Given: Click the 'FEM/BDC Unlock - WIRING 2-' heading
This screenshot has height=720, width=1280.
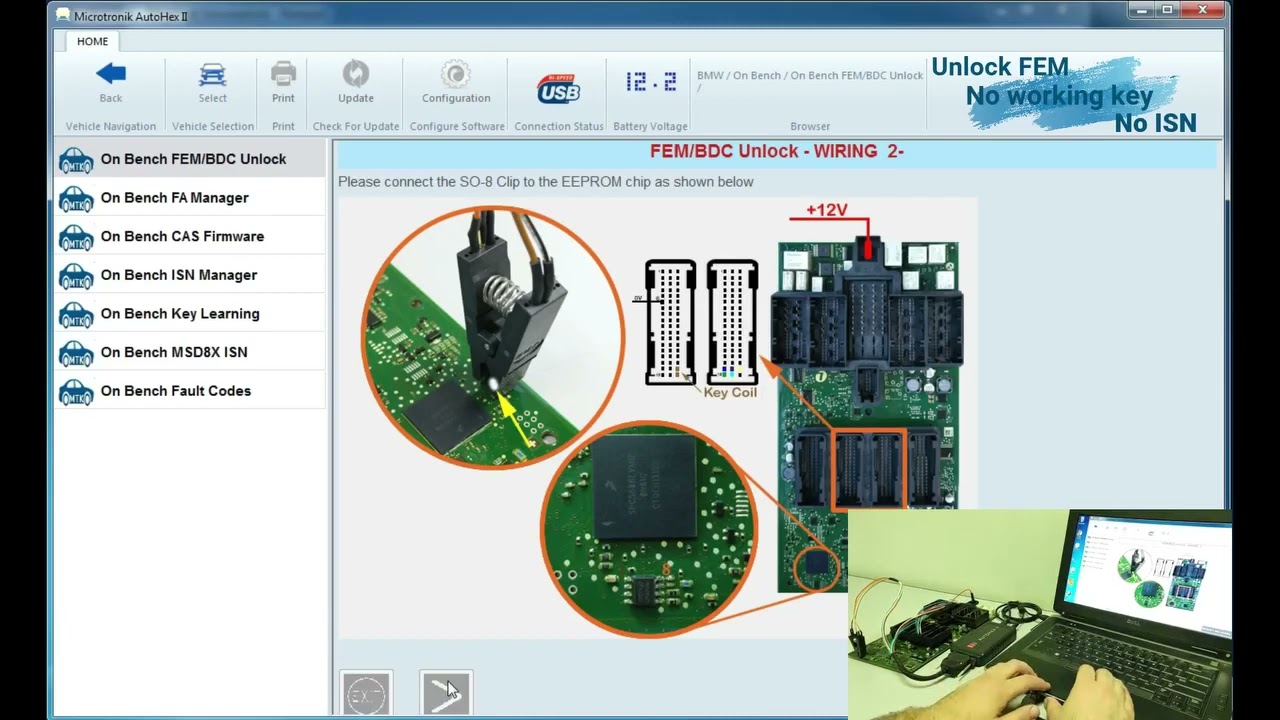Looking at the screenshot, I should pyautogui.click(x=777, y=152).
